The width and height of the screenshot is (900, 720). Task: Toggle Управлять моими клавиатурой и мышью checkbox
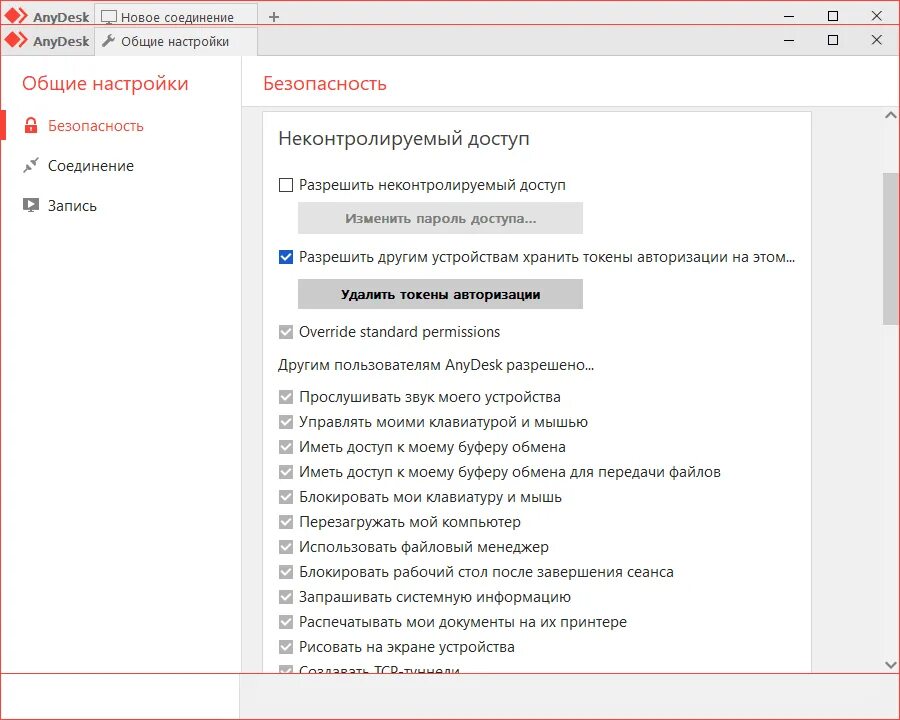(x=286, y=422)
